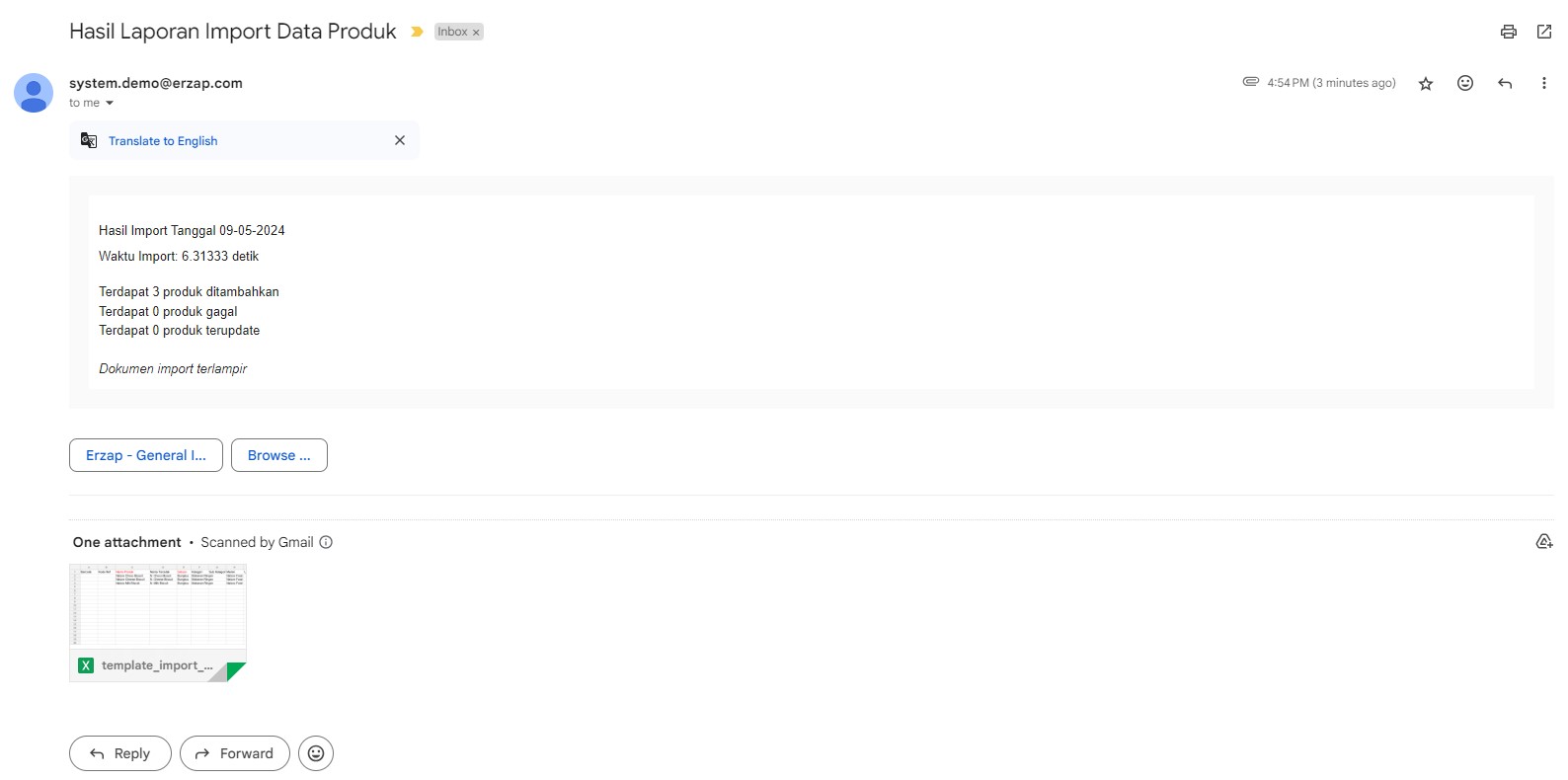Click the translate language icon
This screenshot has height=780, width=1568.
coord(89,140)
